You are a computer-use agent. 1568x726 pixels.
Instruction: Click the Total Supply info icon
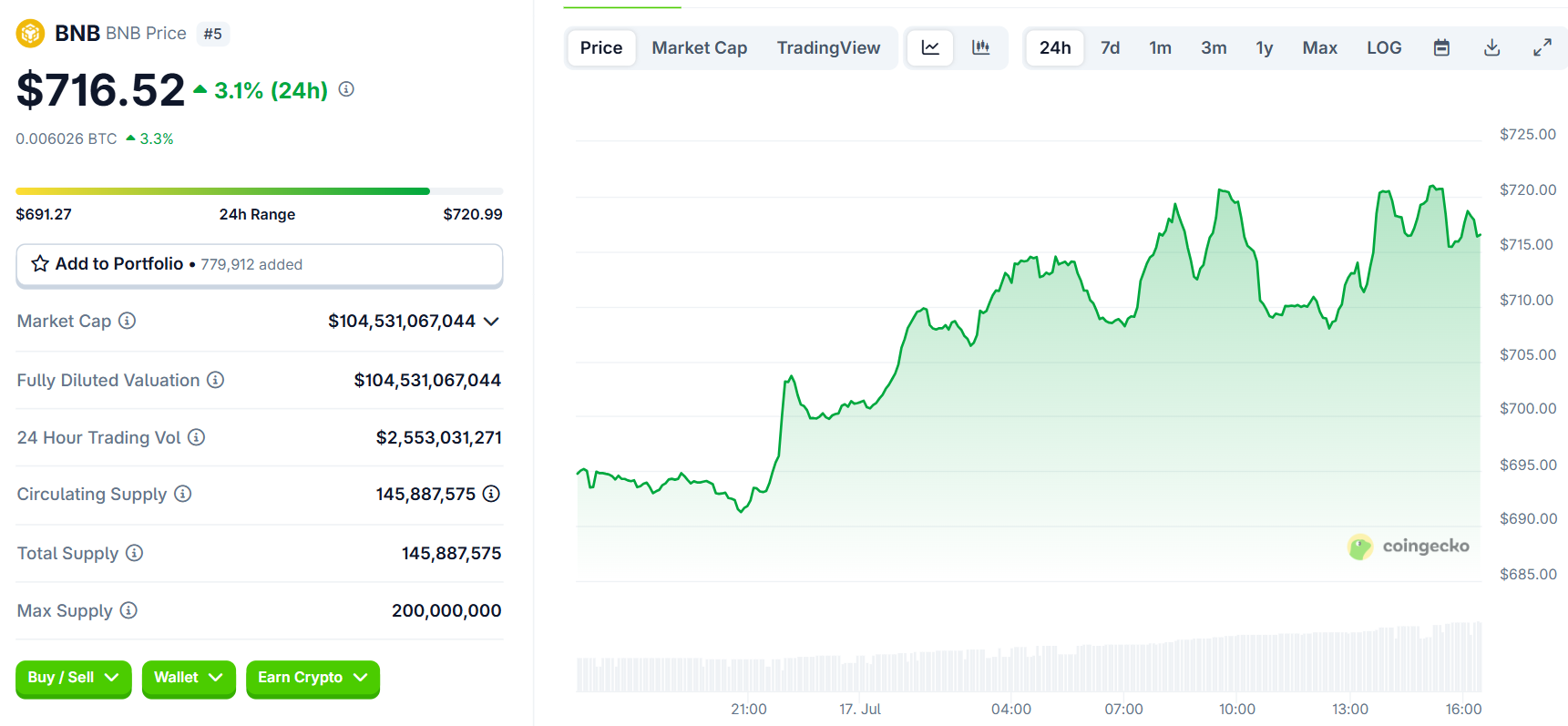pos(134,553)
